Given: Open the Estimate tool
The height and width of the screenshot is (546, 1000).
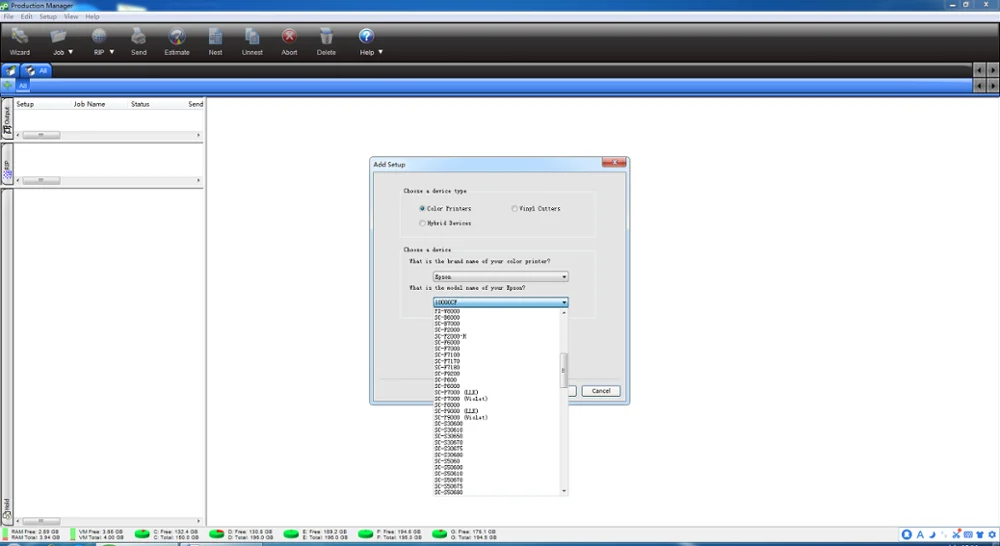Looking at the screenshot, I should [177, 42].
